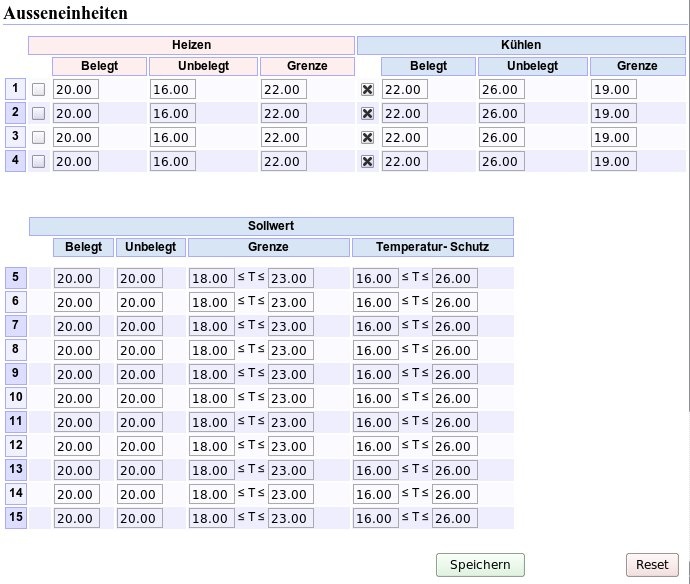The width and height of the screenshot is (690, 584).
Task: Edit upper Grenze value for unit 12
Action: pos(290,446)
